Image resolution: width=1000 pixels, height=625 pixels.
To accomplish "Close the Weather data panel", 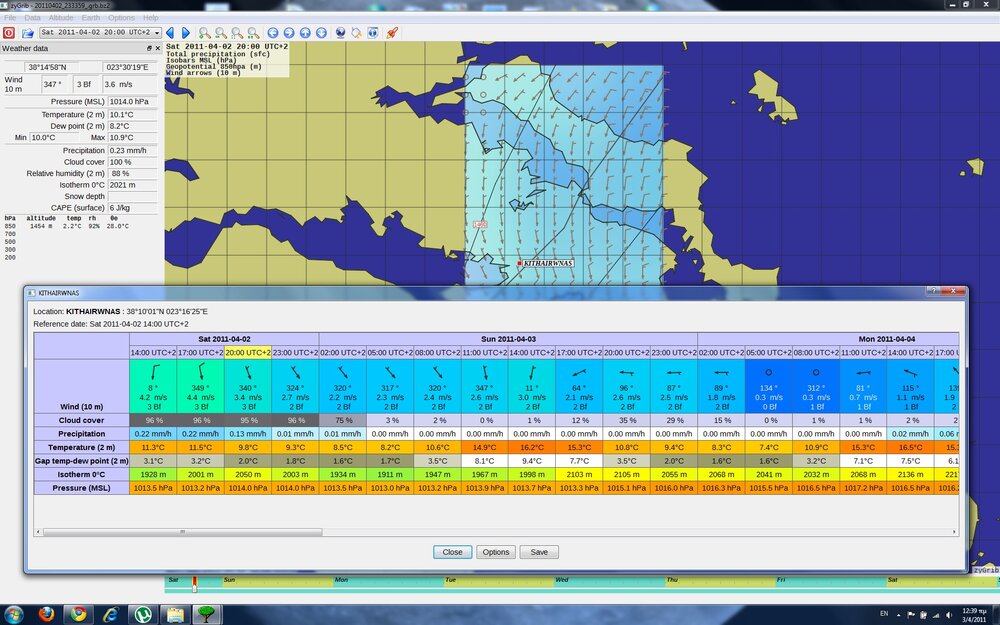I will [x=156, y=48].
